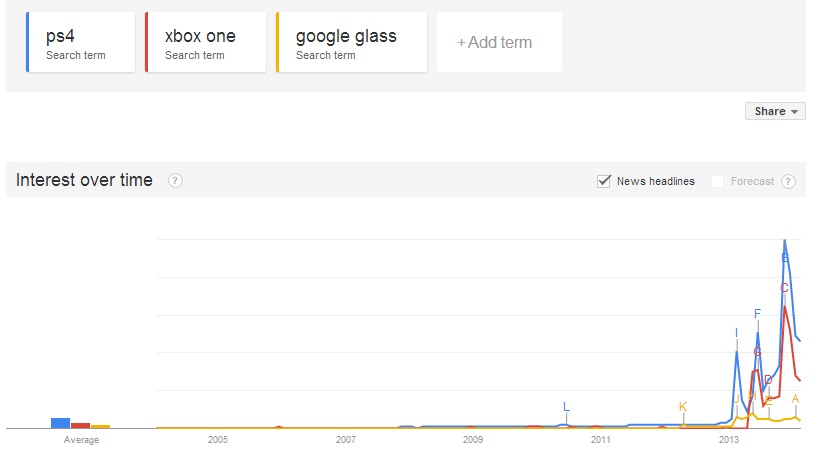This screenshot has height=453, width=826.
Task: Click the blue ps4 average bar
Action: (61, 423)
